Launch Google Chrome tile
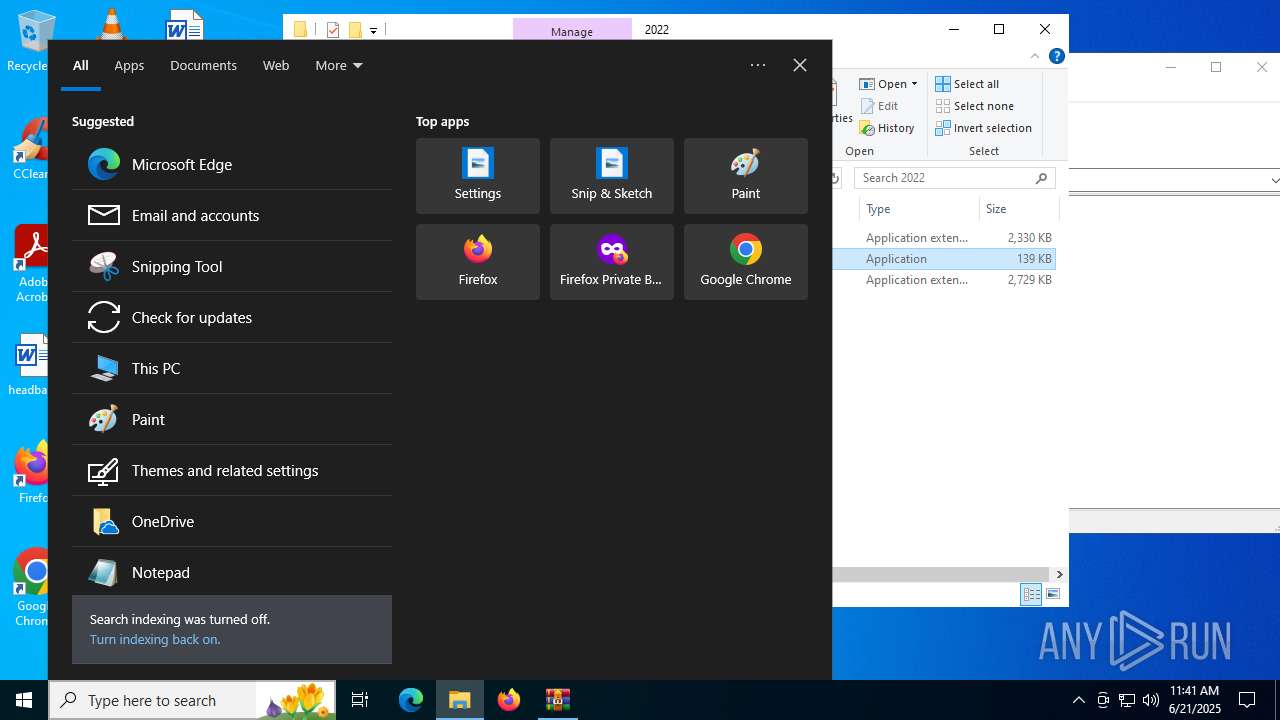This screenshot has height=720, width=1280. point(746,262)
